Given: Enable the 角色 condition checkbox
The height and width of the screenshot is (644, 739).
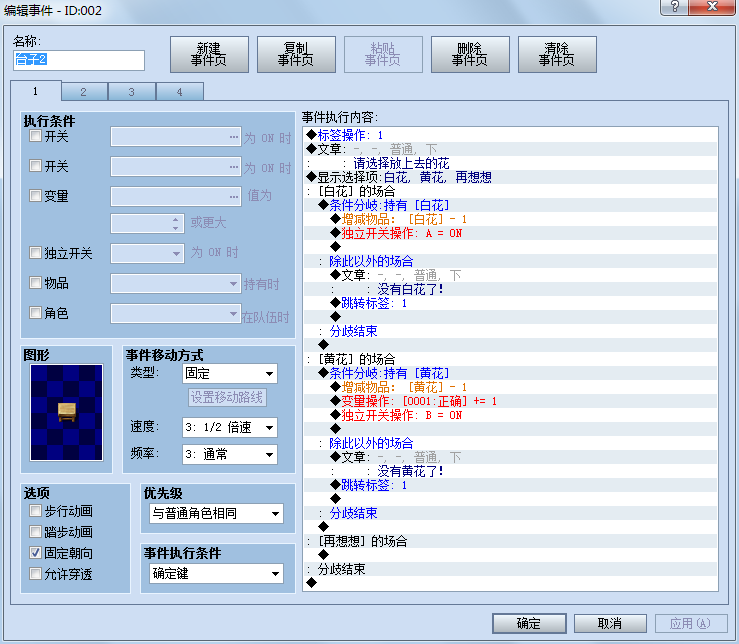Looking at the screenshot, I should (35, 313).
